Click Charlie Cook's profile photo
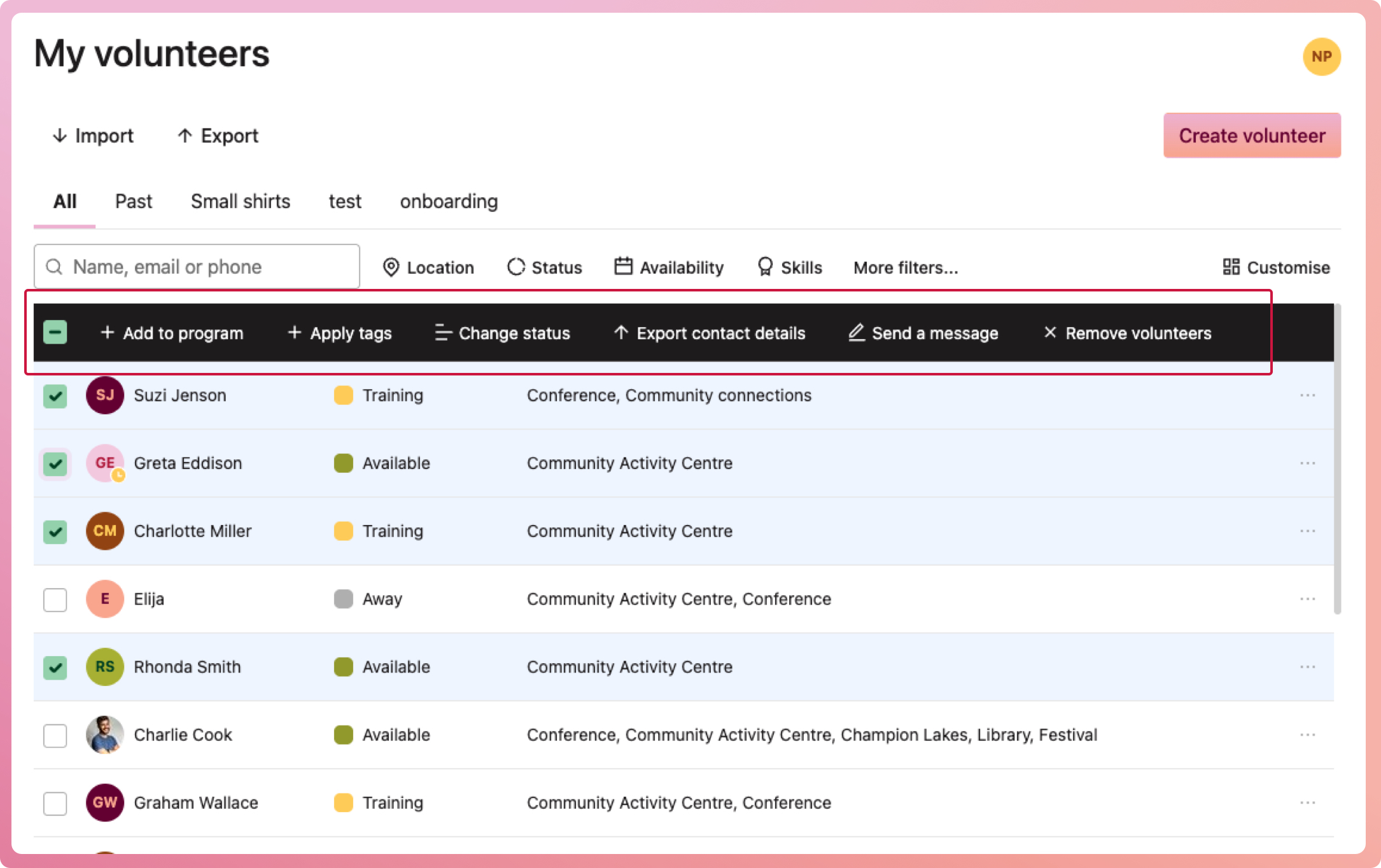 pos(105,734)
